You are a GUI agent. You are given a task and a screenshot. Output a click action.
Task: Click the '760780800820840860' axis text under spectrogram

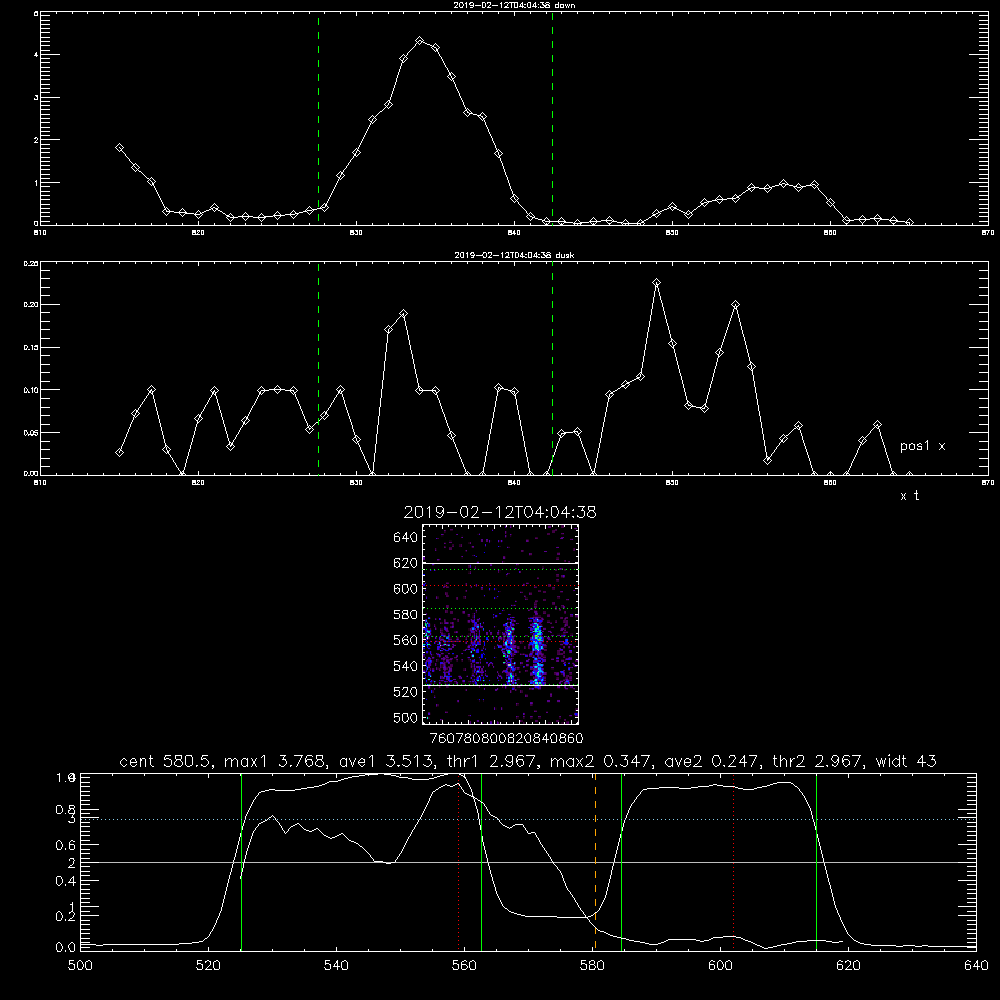point(506,738)
